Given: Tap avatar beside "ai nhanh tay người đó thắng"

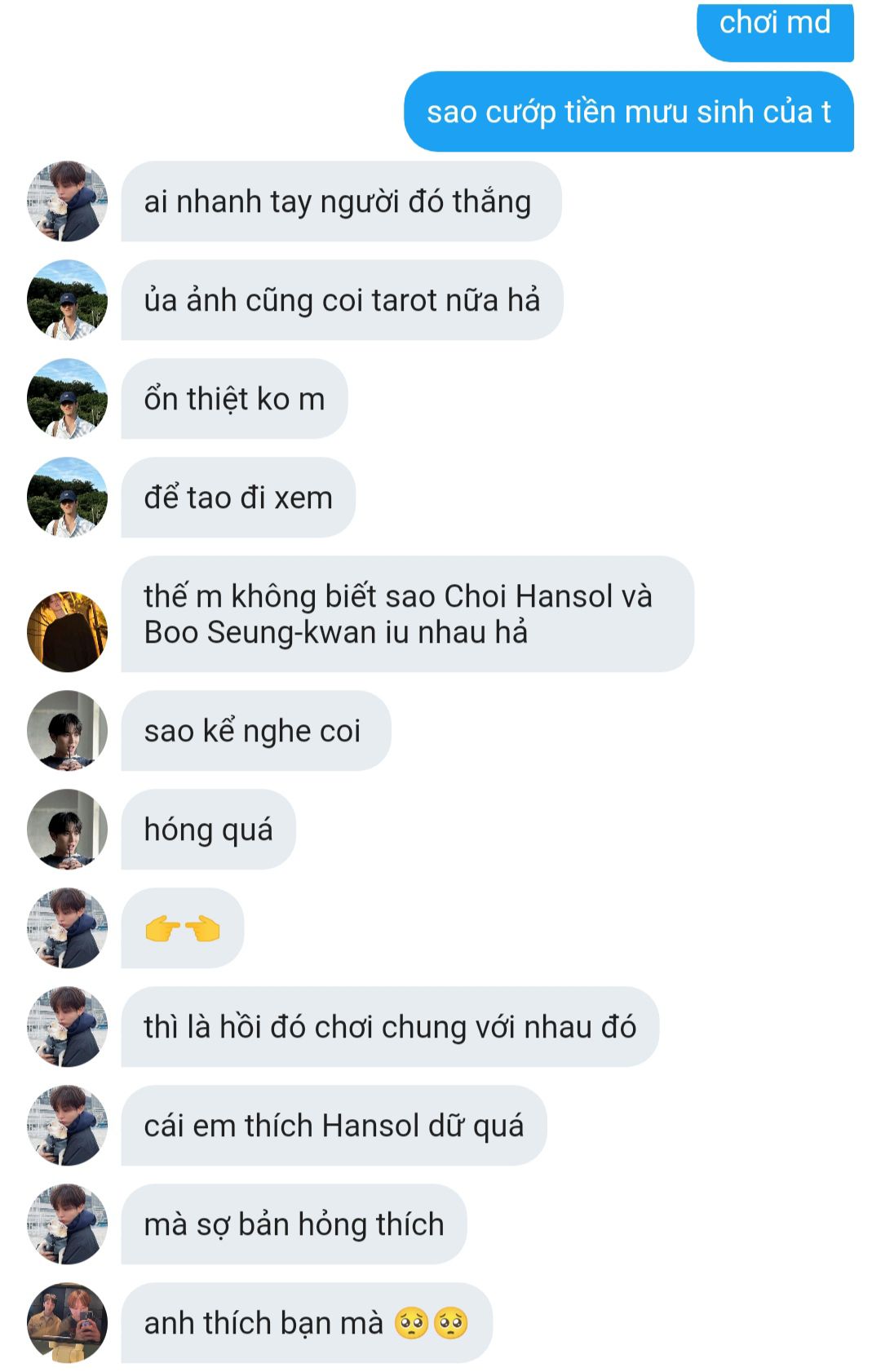Looking at the screenshot, I should point(67,201).
